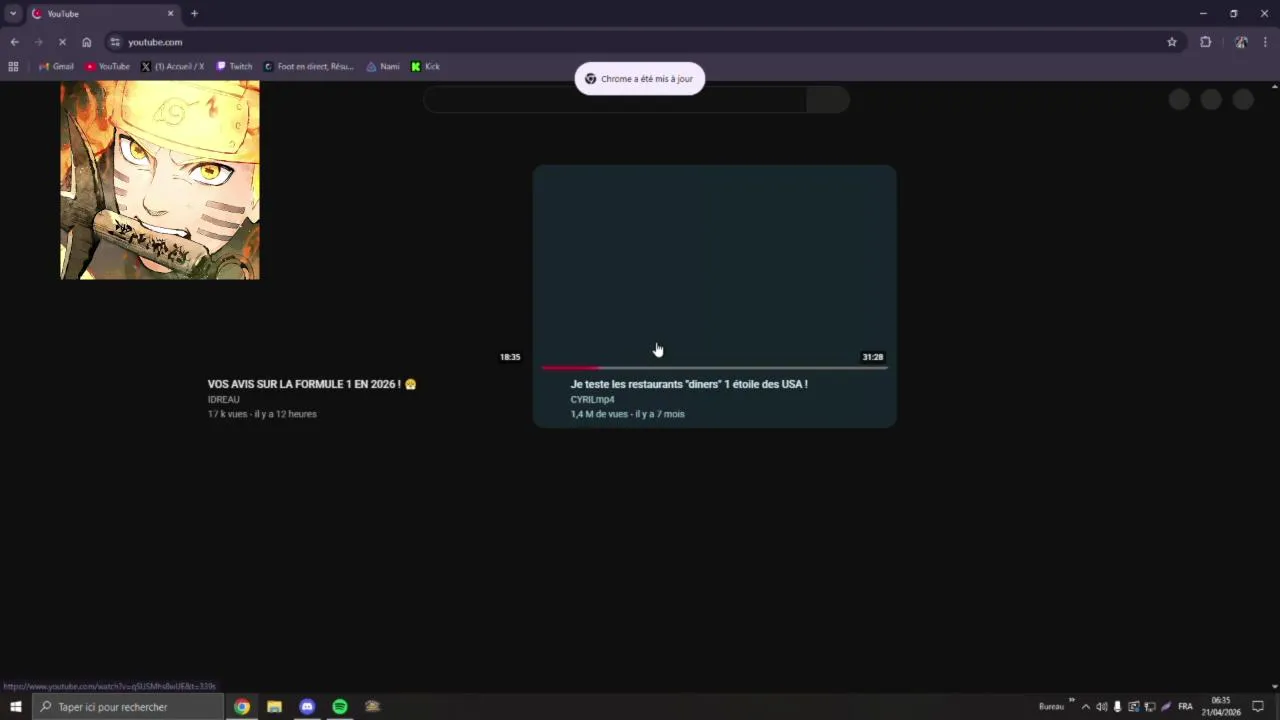Click the YouTube search box placeholder

click(615, 99)
